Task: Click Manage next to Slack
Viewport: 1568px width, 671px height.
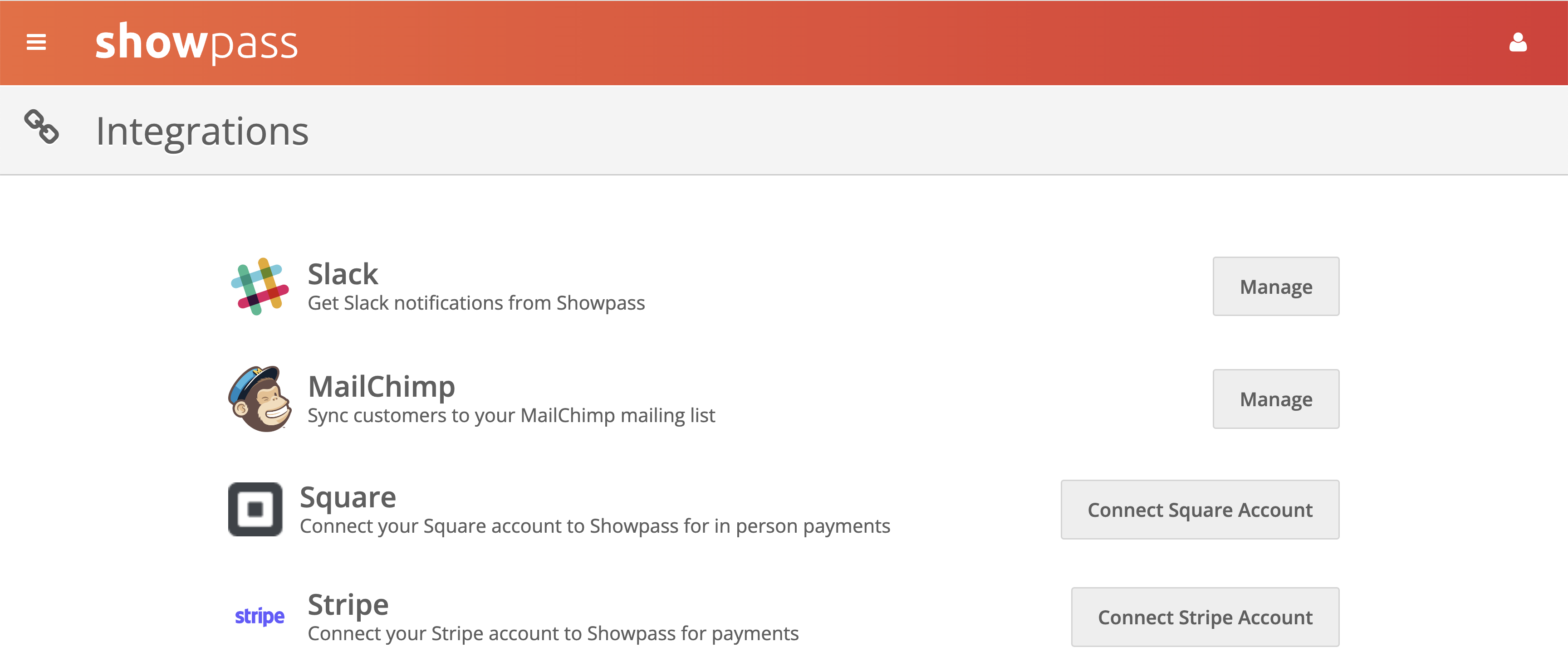Action: pos(1276,286)
